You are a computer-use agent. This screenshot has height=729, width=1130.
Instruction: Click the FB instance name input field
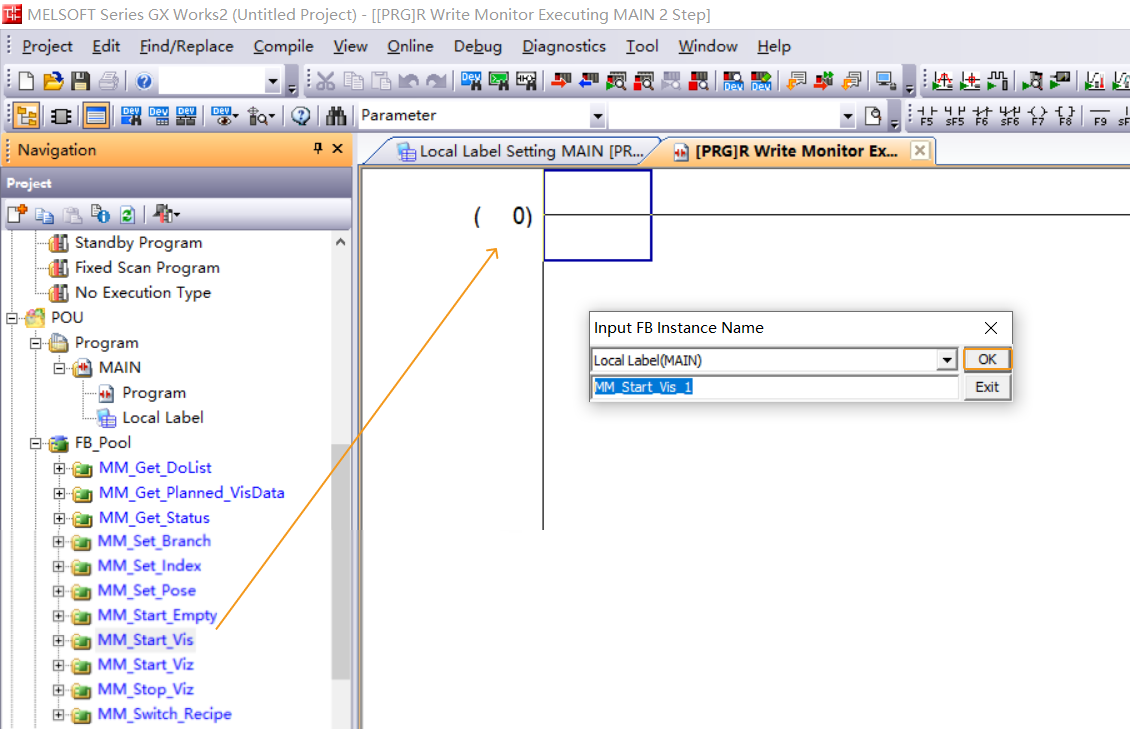point(774,387)
